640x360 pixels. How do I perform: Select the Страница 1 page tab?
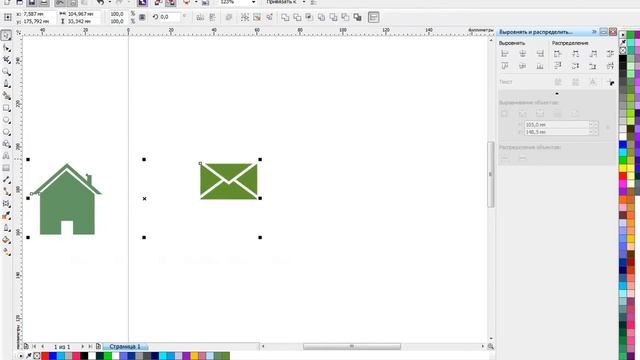click(x=125, y=347)
